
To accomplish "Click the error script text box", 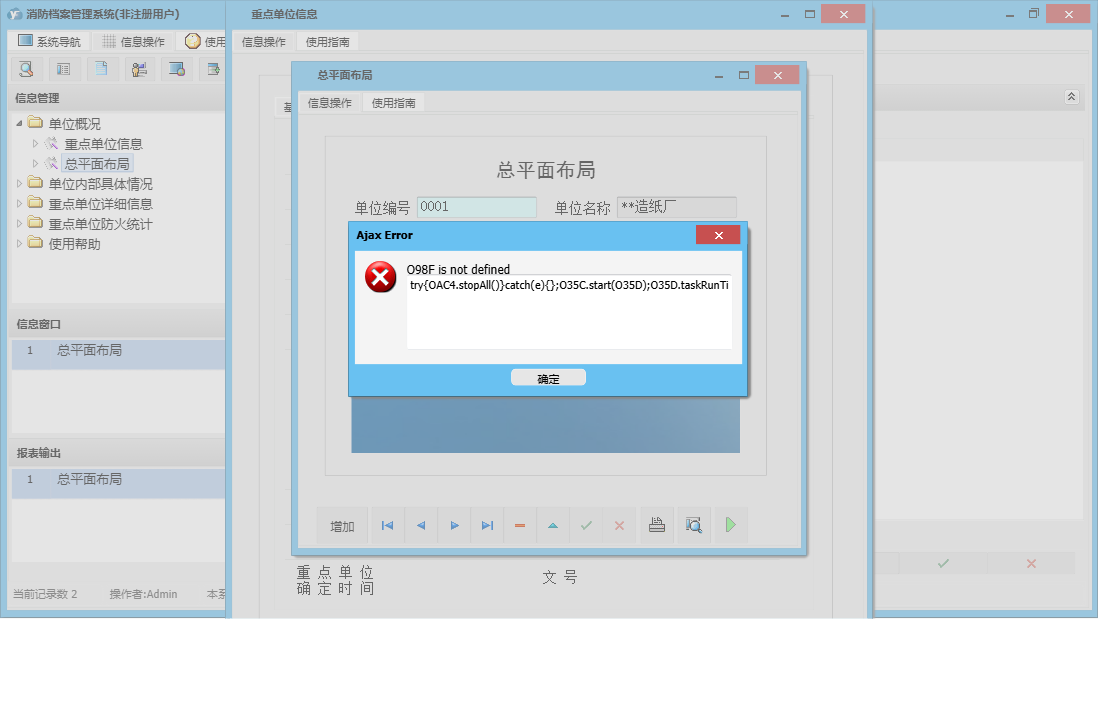I will 569,312.
